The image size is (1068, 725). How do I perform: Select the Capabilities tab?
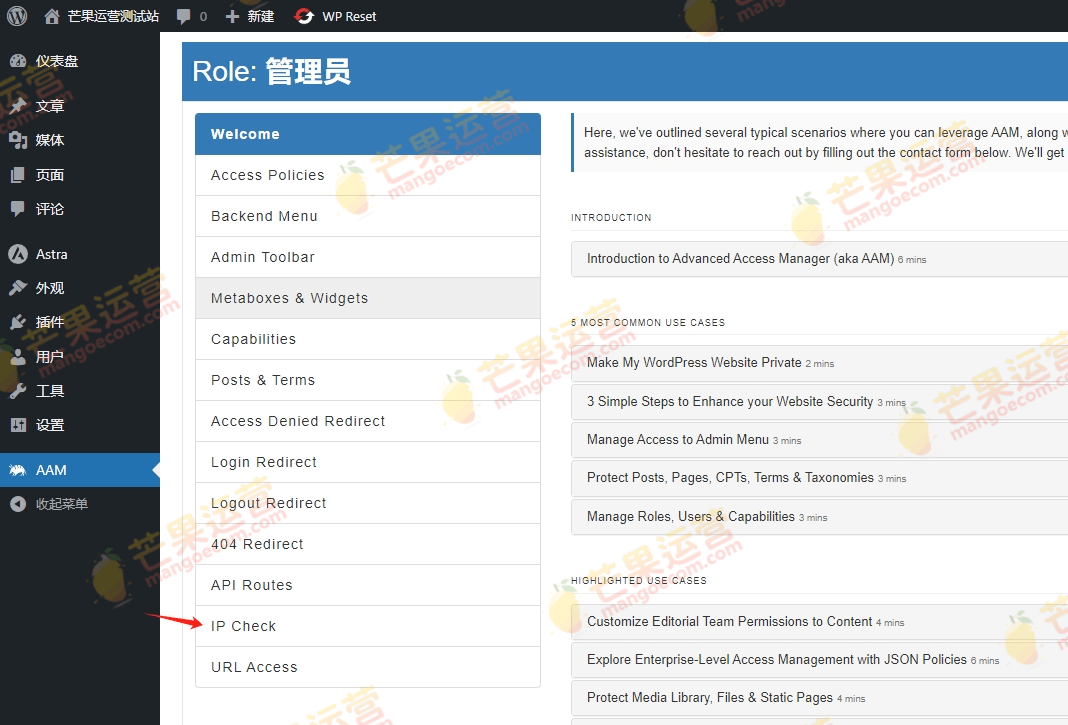coord(254,339)
